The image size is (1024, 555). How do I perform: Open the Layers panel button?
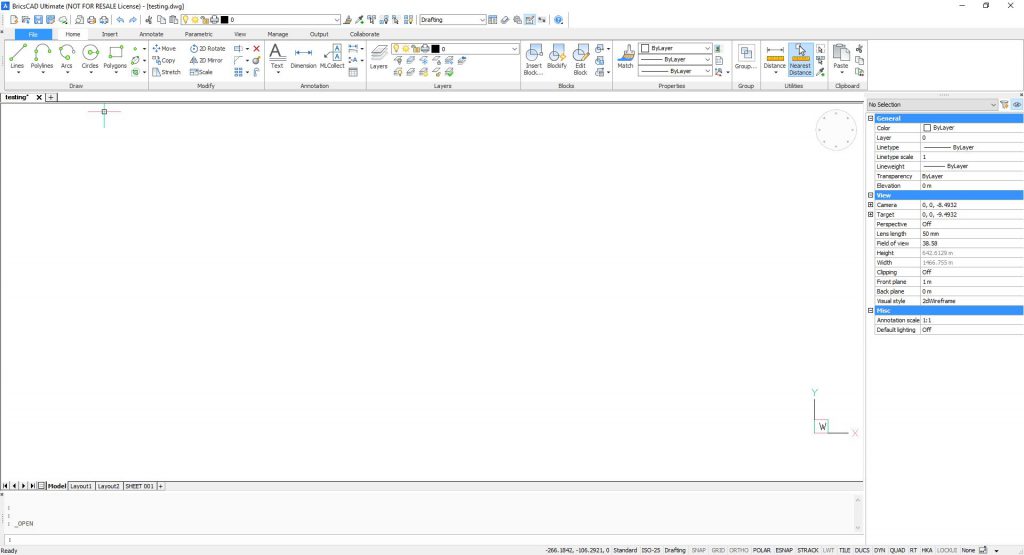[x=379, y=57]
